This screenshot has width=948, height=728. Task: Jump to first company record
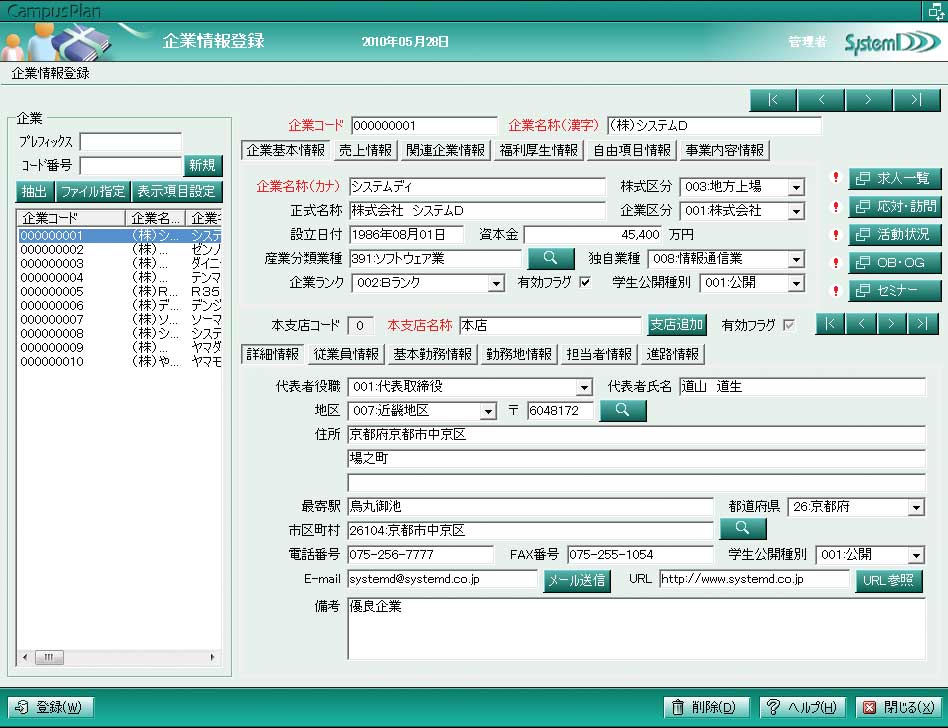(773, 100)
